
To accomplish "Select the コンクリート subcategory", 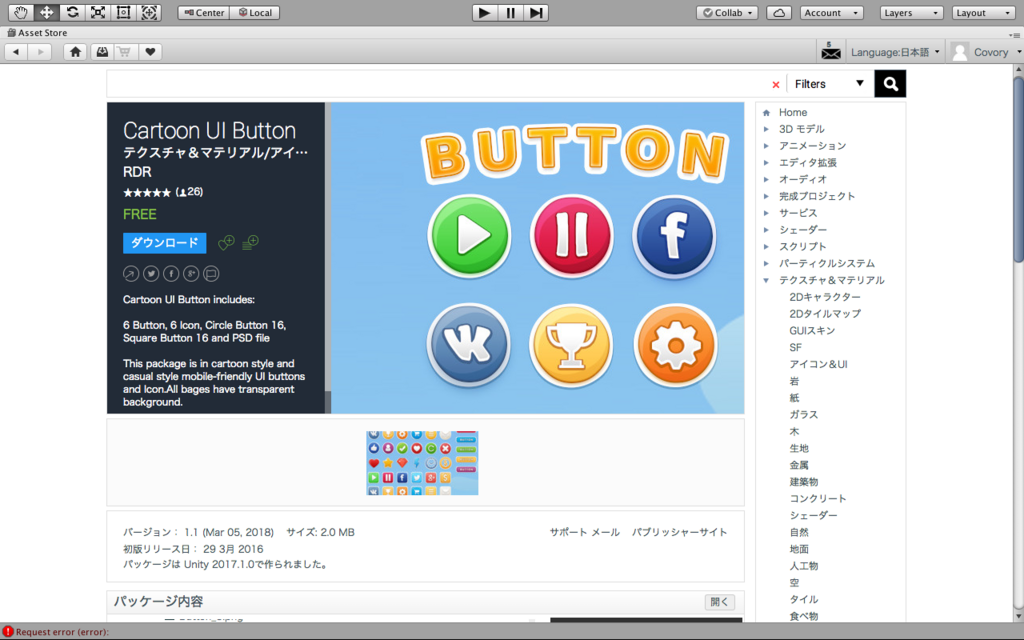I will (x=818, y=499).
